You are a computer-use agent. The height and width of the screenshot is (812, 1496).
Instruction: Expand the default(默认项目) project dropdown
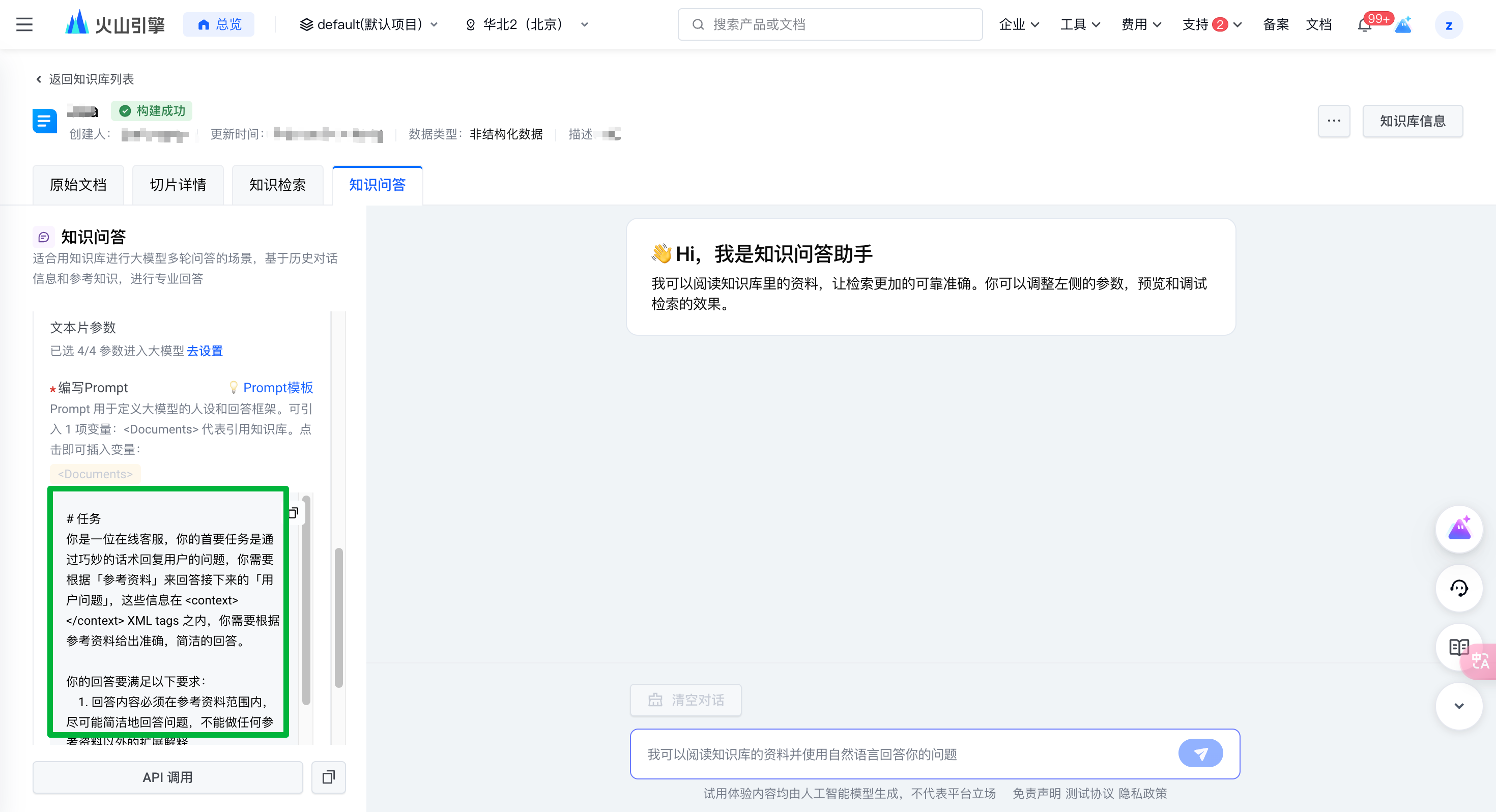[x=368, y=24]
